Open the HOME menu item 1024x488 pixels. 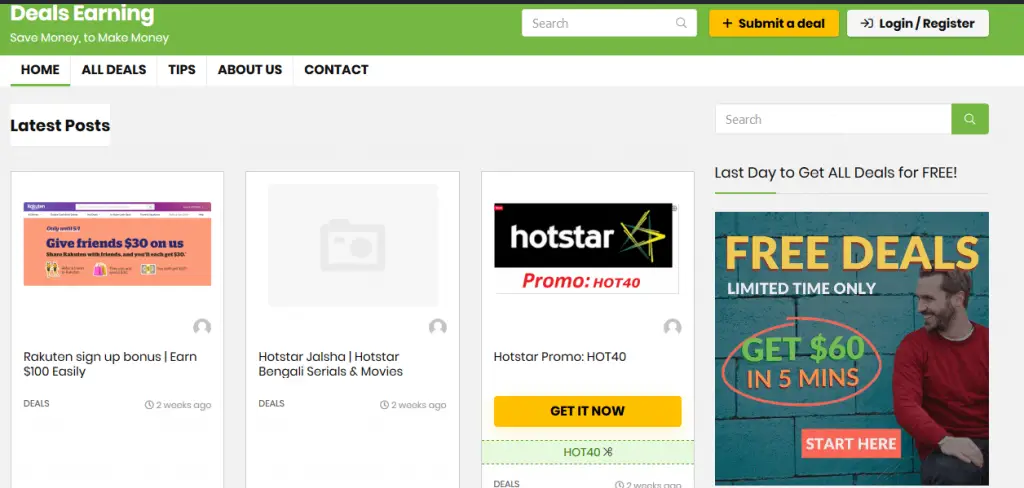pyautogui.click(x=40, y=70)
